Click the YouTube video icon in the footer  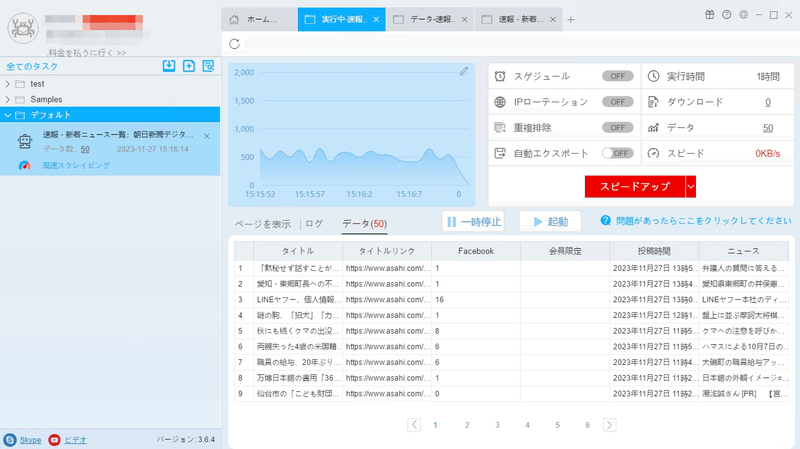pyautogui.click(x=54, y=440)
